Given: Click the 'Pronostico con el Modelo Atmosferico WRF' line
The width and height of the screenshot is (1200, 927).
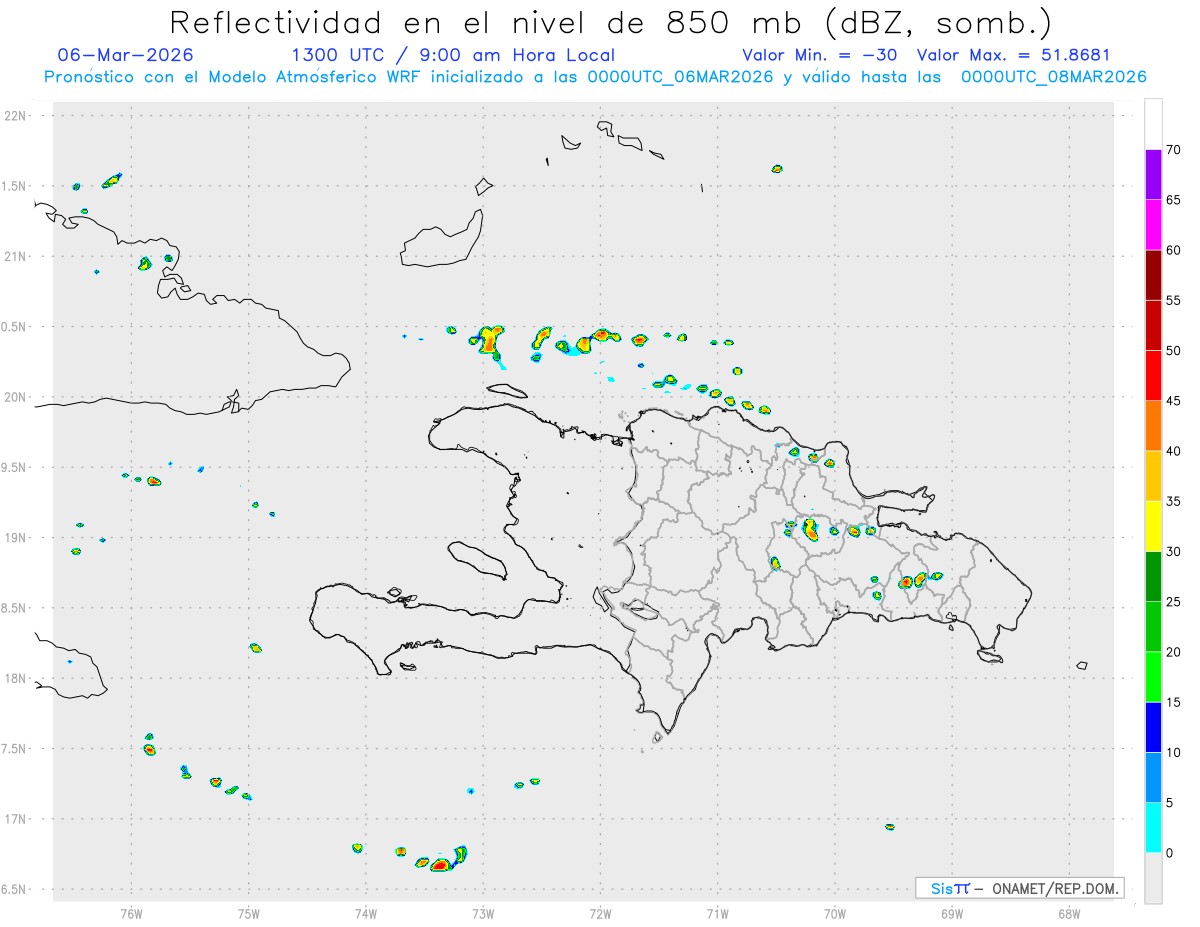Looking at the screenshot, I should coord(595,76).
